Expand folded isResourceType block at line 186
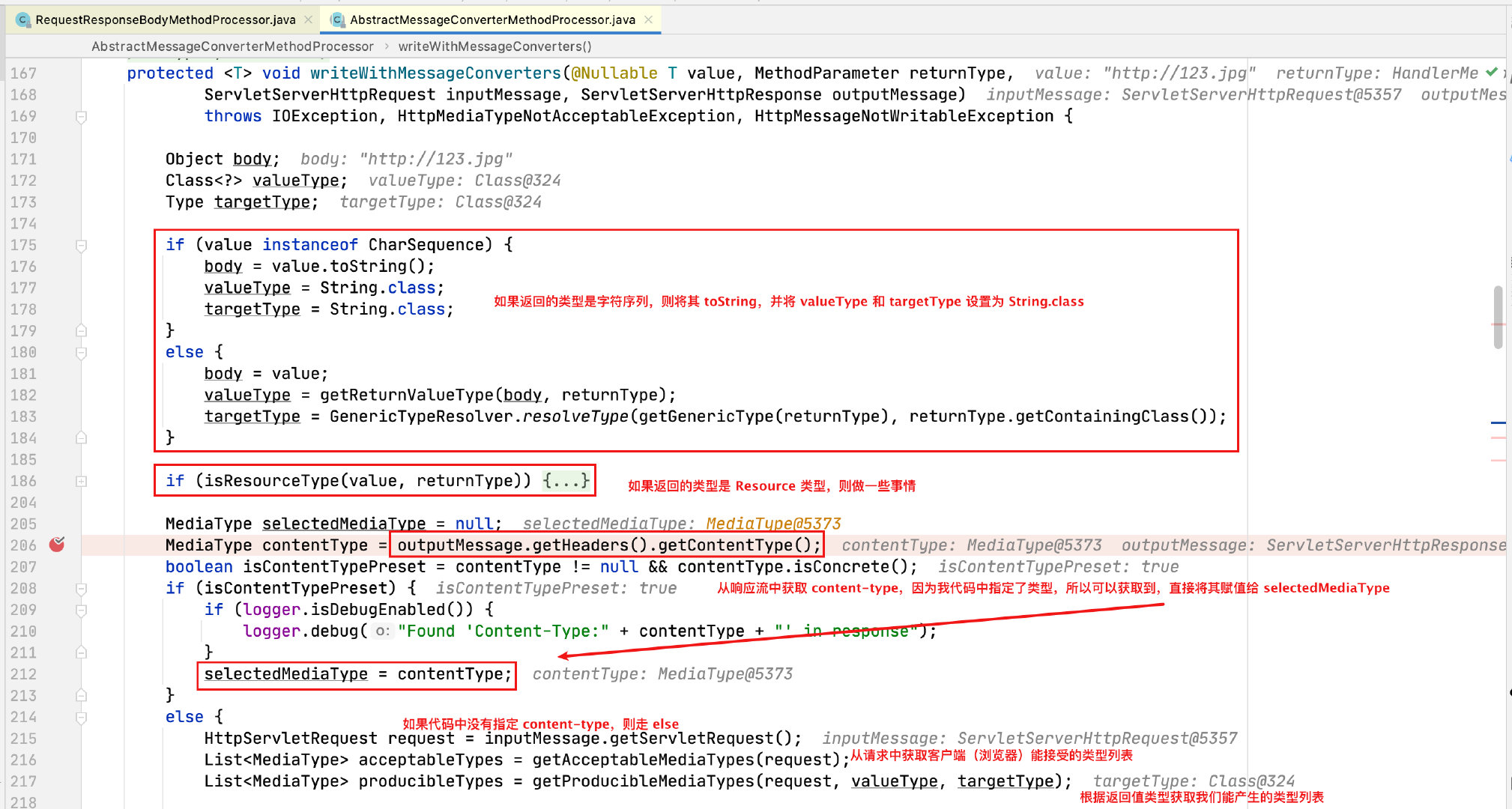 pos(82,482)
